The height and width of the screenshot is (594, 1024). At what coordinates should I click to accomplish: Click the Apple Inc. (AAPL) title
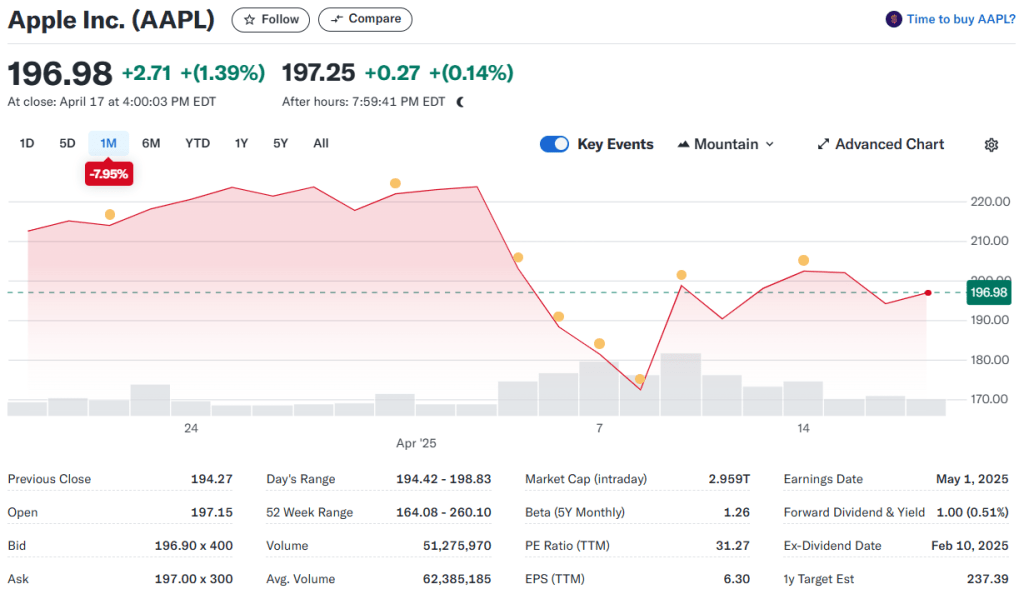click(x=111, y=20)
